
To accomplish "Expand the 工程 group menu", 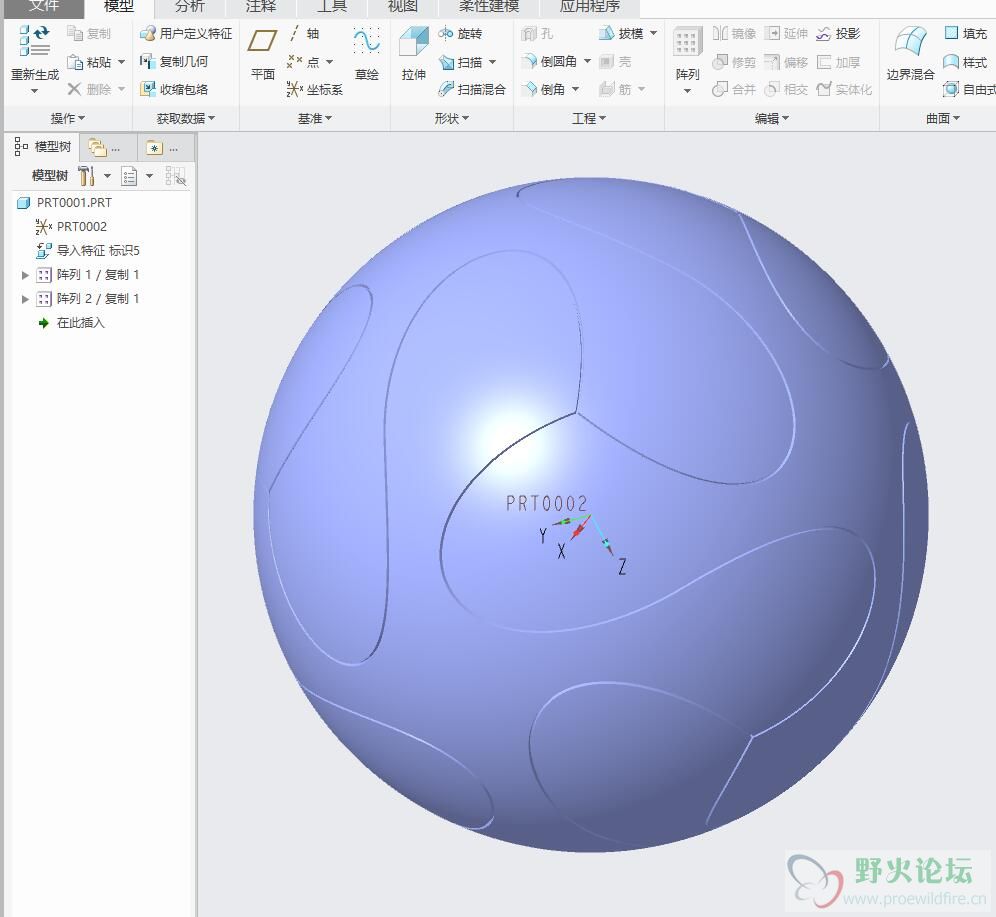I will (589, 118).
